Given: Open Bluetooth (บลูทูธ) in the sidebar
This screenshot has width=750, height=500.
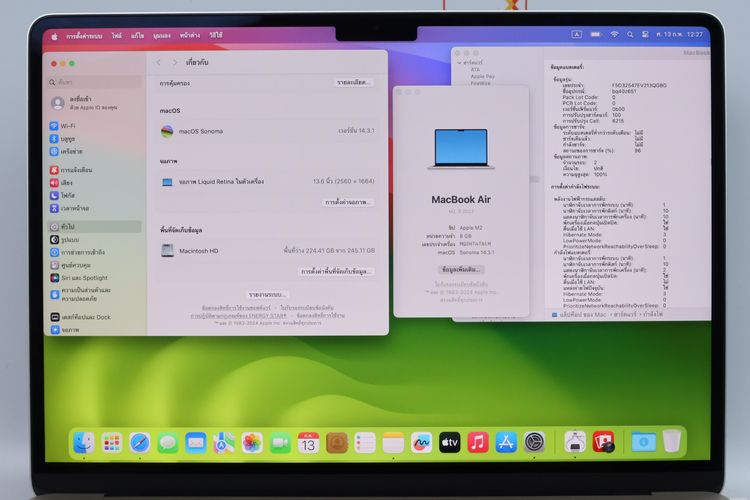Looking at the screenshot, I should [x=95, y=139].
